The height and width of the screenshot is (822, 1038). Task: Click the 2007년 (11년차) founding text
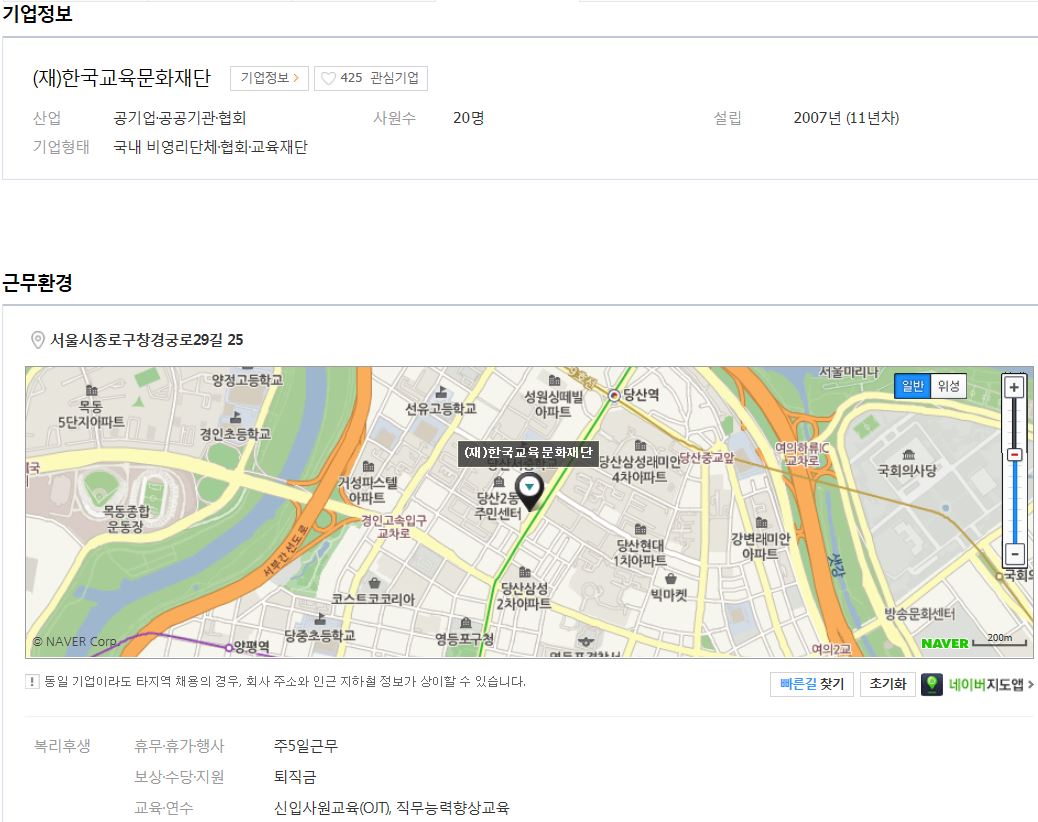(846, 118)
